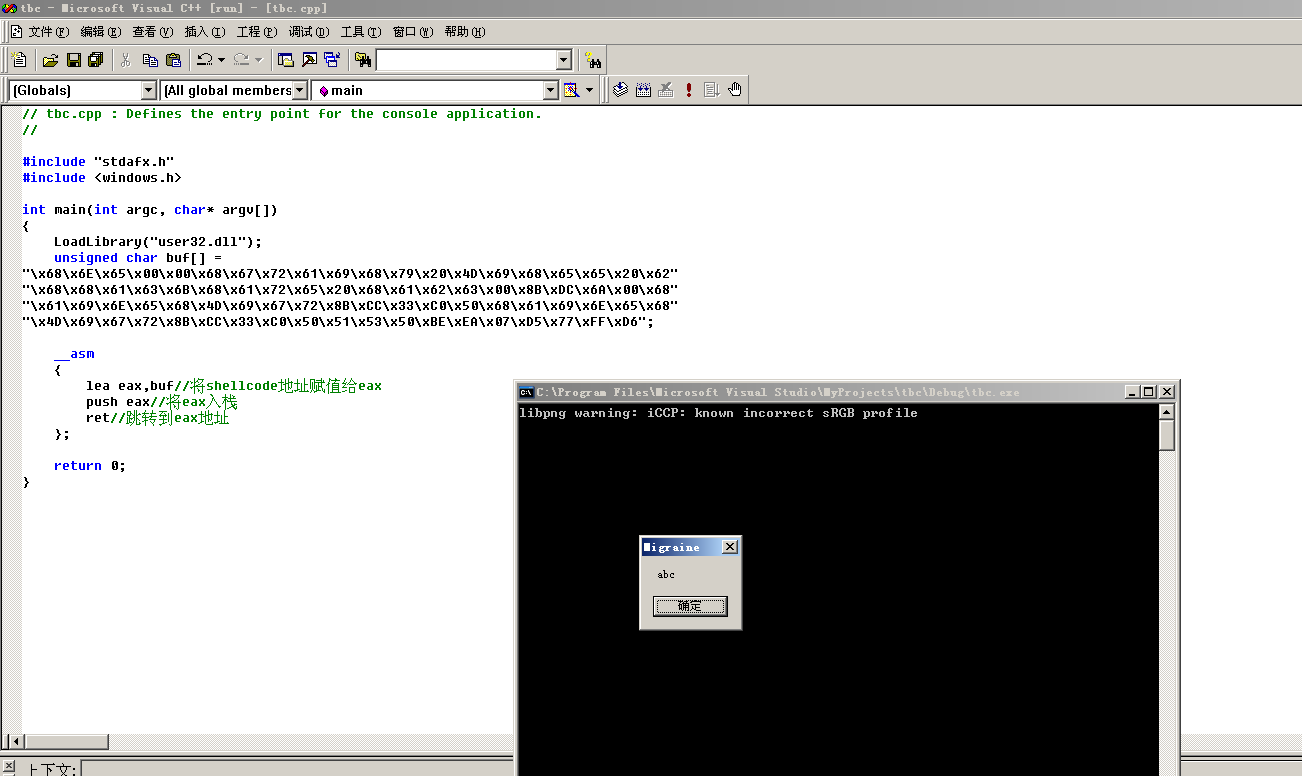Click the editor horizontal scrollbar thumb
The width and height of the screenshot is (1302, 776).
click(65, 742)
